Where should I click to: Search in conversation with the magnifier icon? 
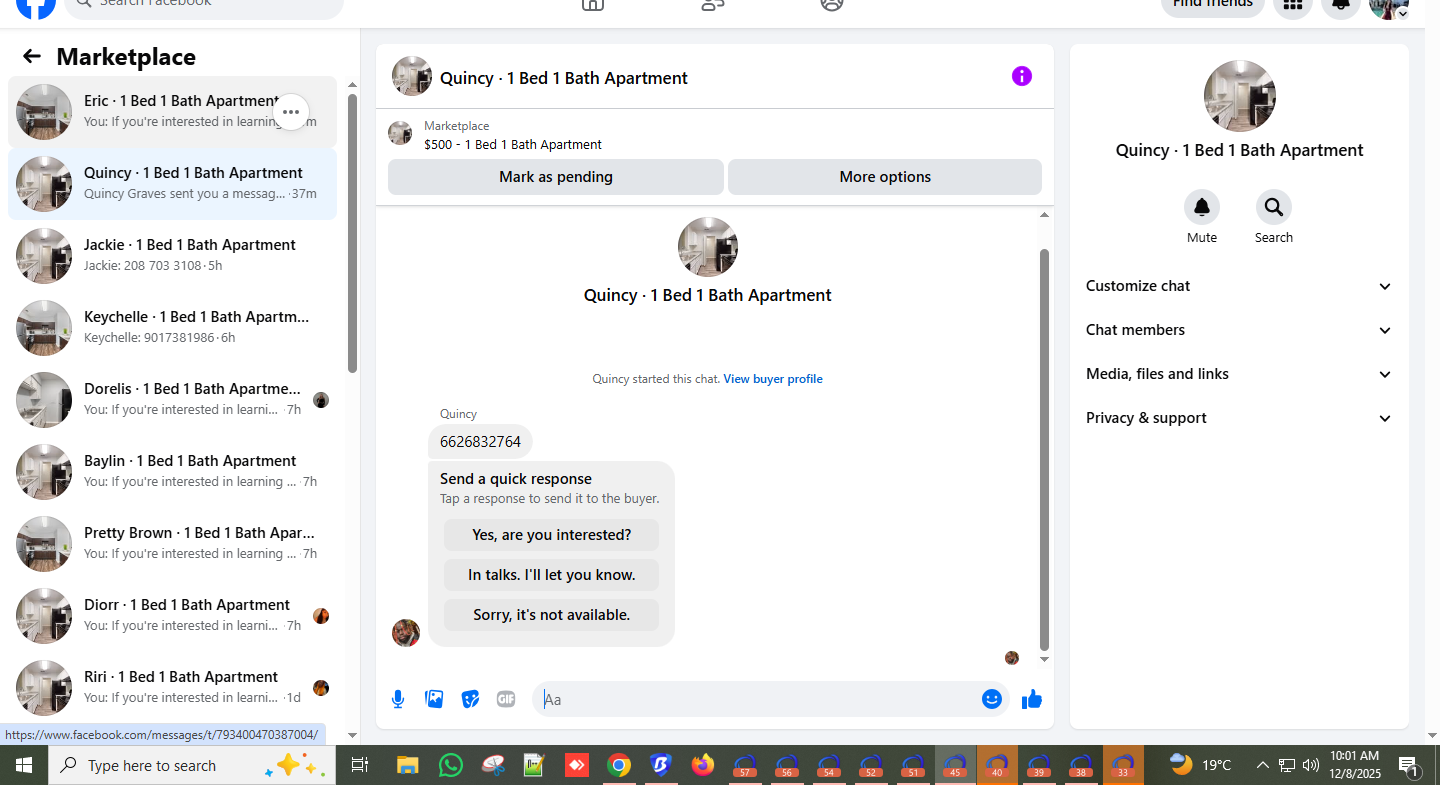point(1274,207)
